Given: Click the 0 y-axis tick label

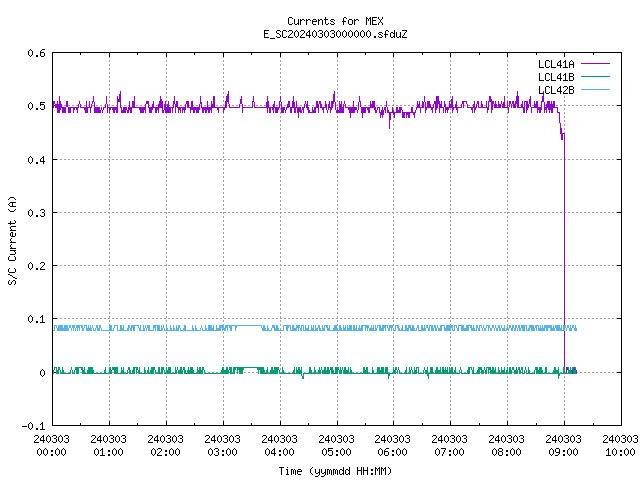Looking at the screenshot, I should pyautogui.click(x=42, y=373).
